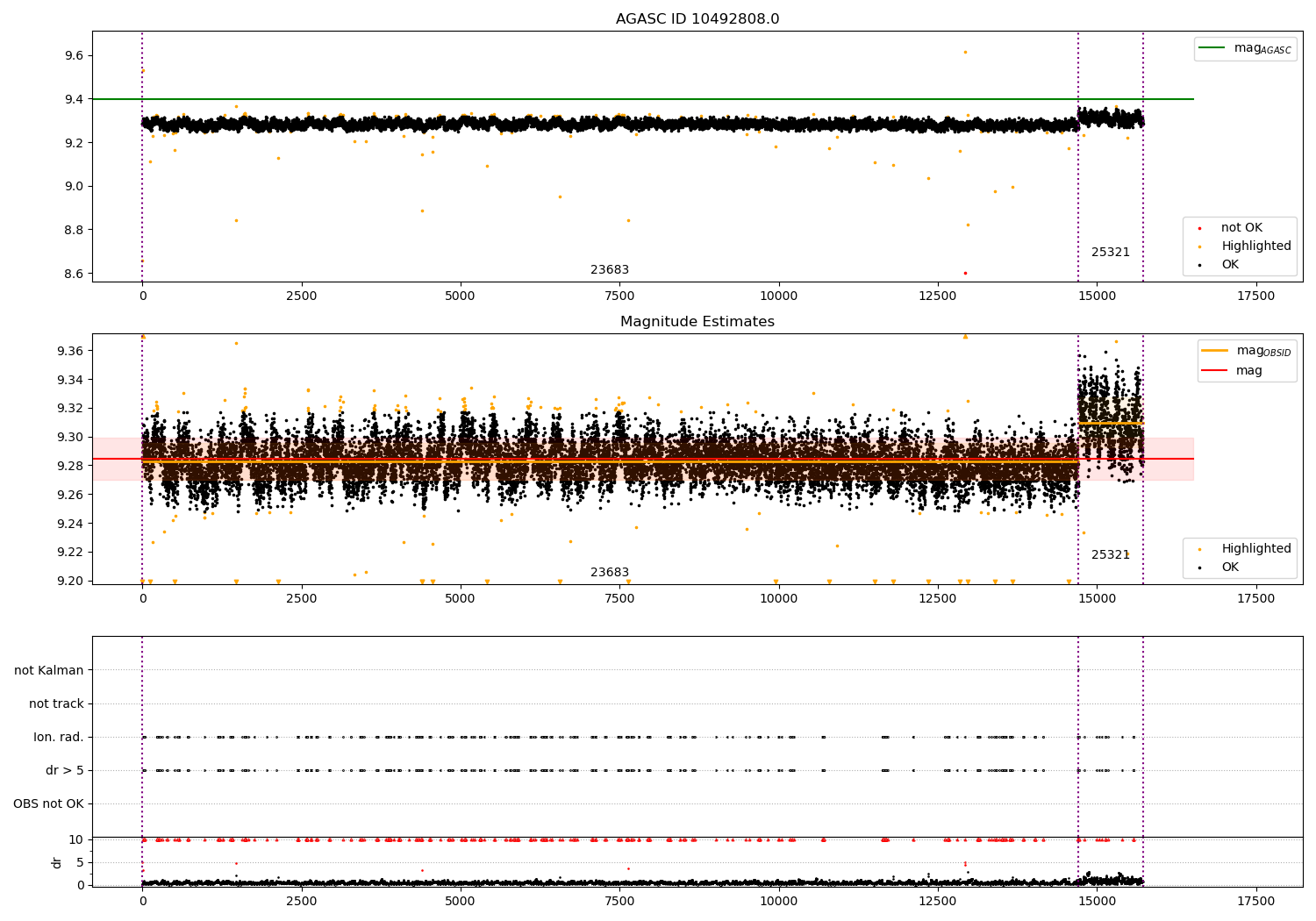Click the '5000' x-tick under the top plot
This screenshot has height=921, width=1316.
click(x=461, y=296)
